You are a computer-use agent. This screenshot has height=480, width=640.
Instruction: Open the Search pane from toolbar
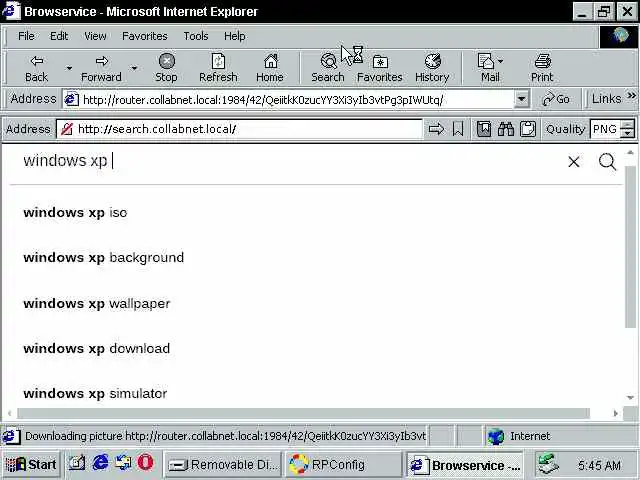328,68
